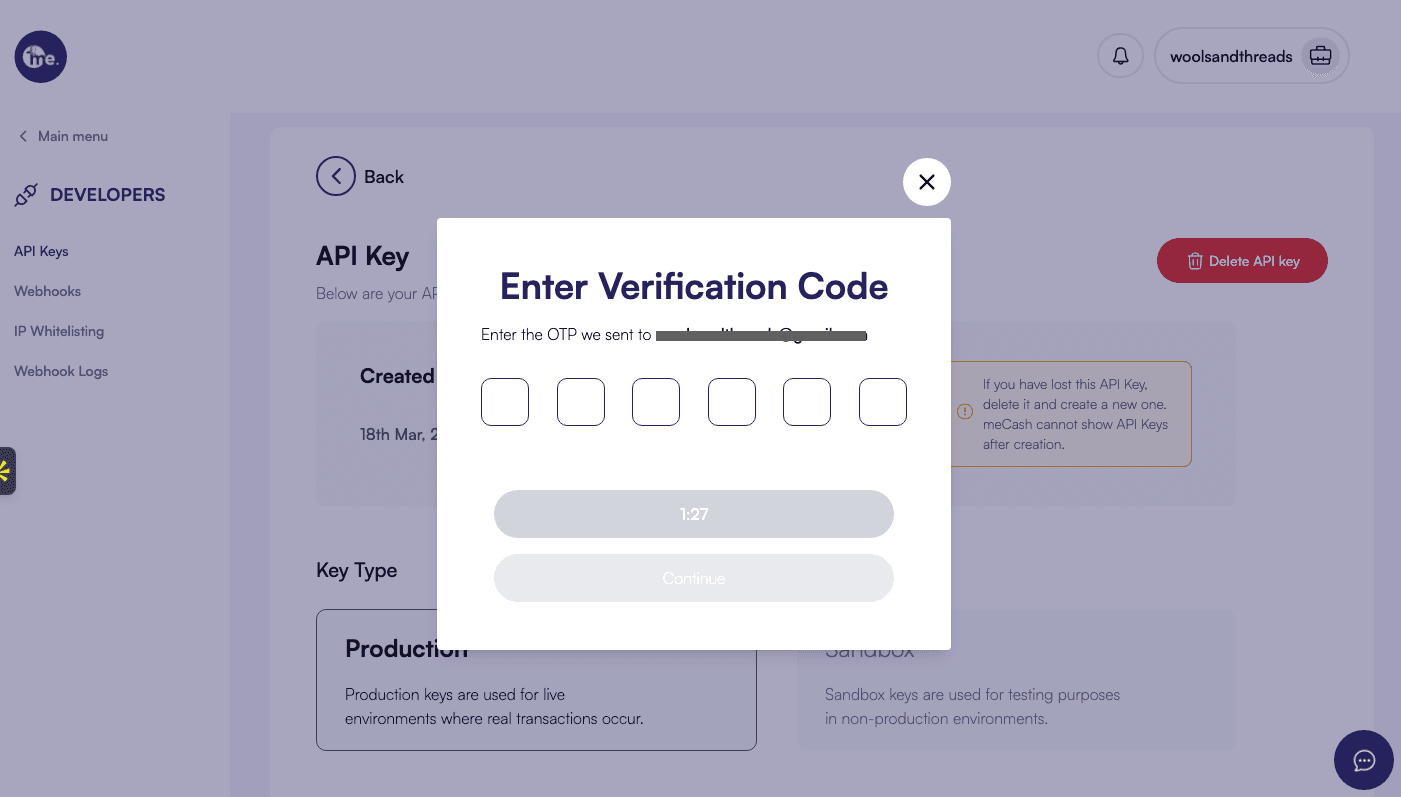The width and height of the screenshot is (1401, 797).
Task: Click the briefcase account icon
Action: pyautogui.click(x=1320, y=56)
